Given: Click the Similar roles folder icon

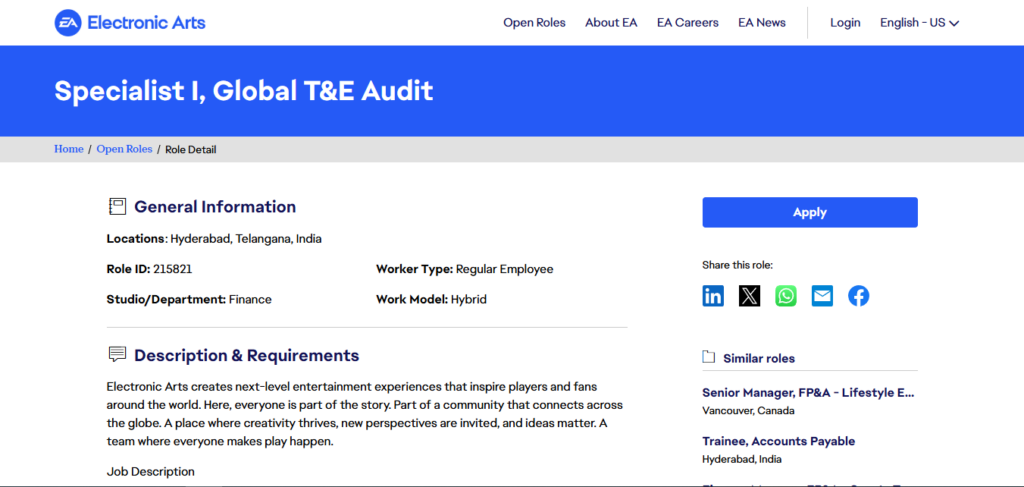Looking at the screenshot, I should tap(709, 357).
